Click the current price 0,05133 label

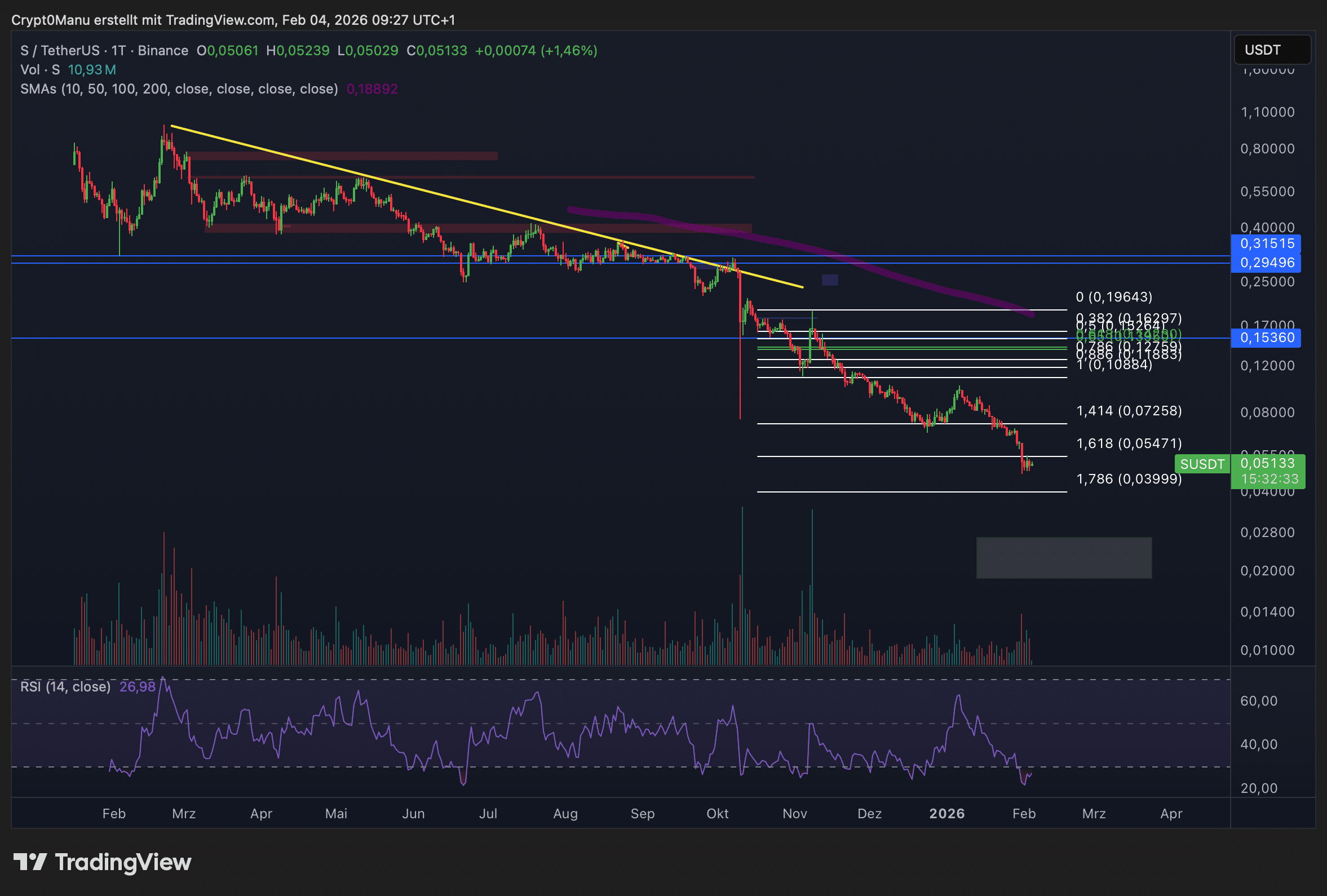click(x=1267, y=463)
